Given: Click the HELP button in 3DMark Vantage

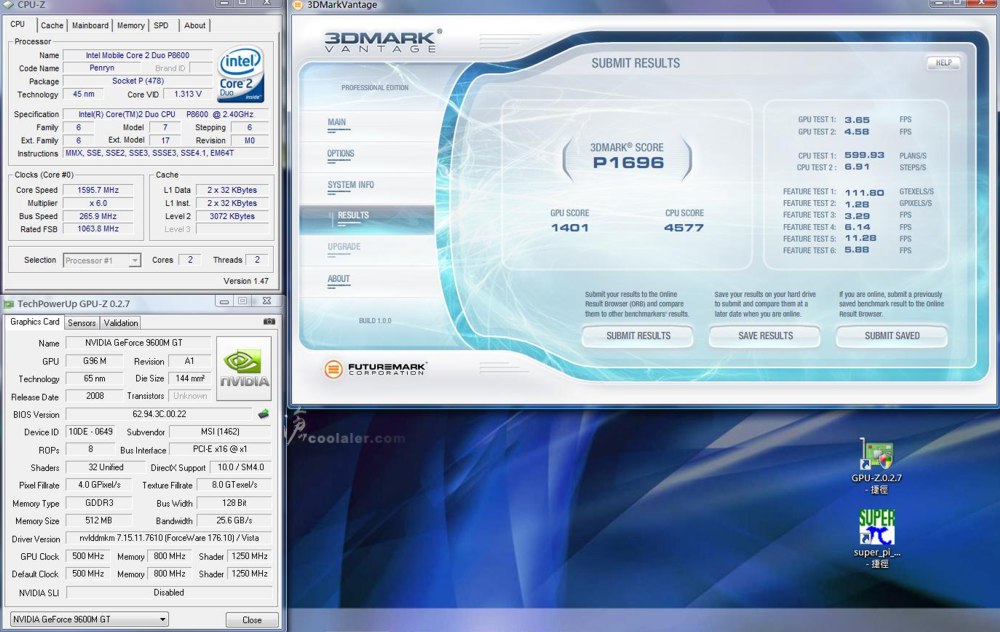Looking at the screenshot, I should 943,63.
